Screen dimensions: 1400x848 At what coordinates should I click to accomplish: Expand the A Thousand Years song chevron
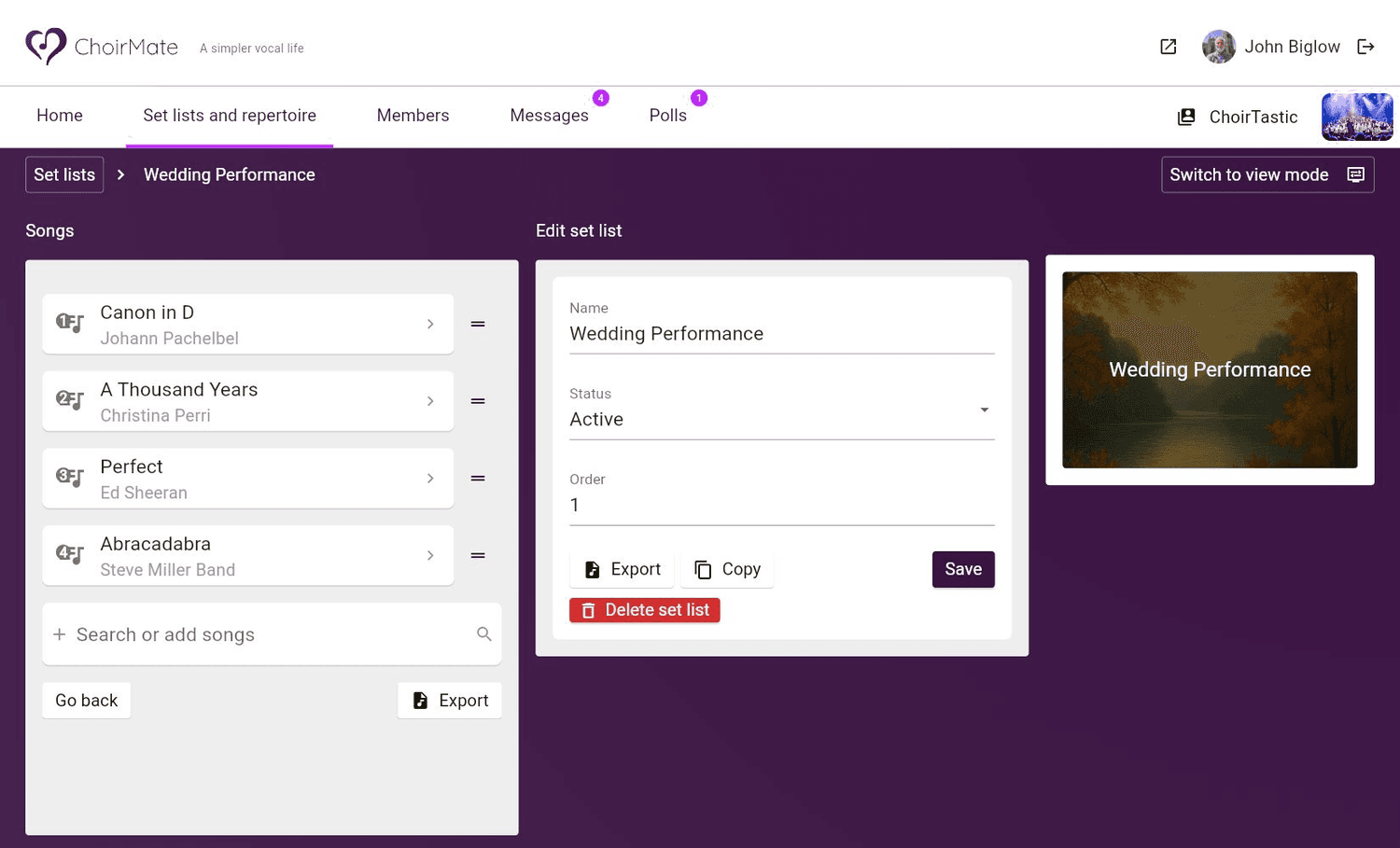[430, 401]
